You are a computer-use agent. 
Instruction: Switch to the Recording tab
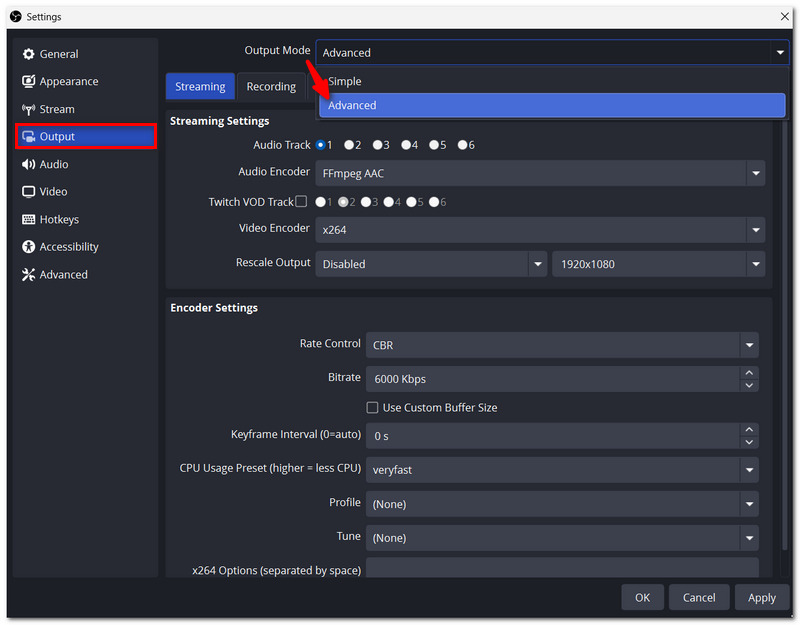pyautogui.click(x=271, y=86)
